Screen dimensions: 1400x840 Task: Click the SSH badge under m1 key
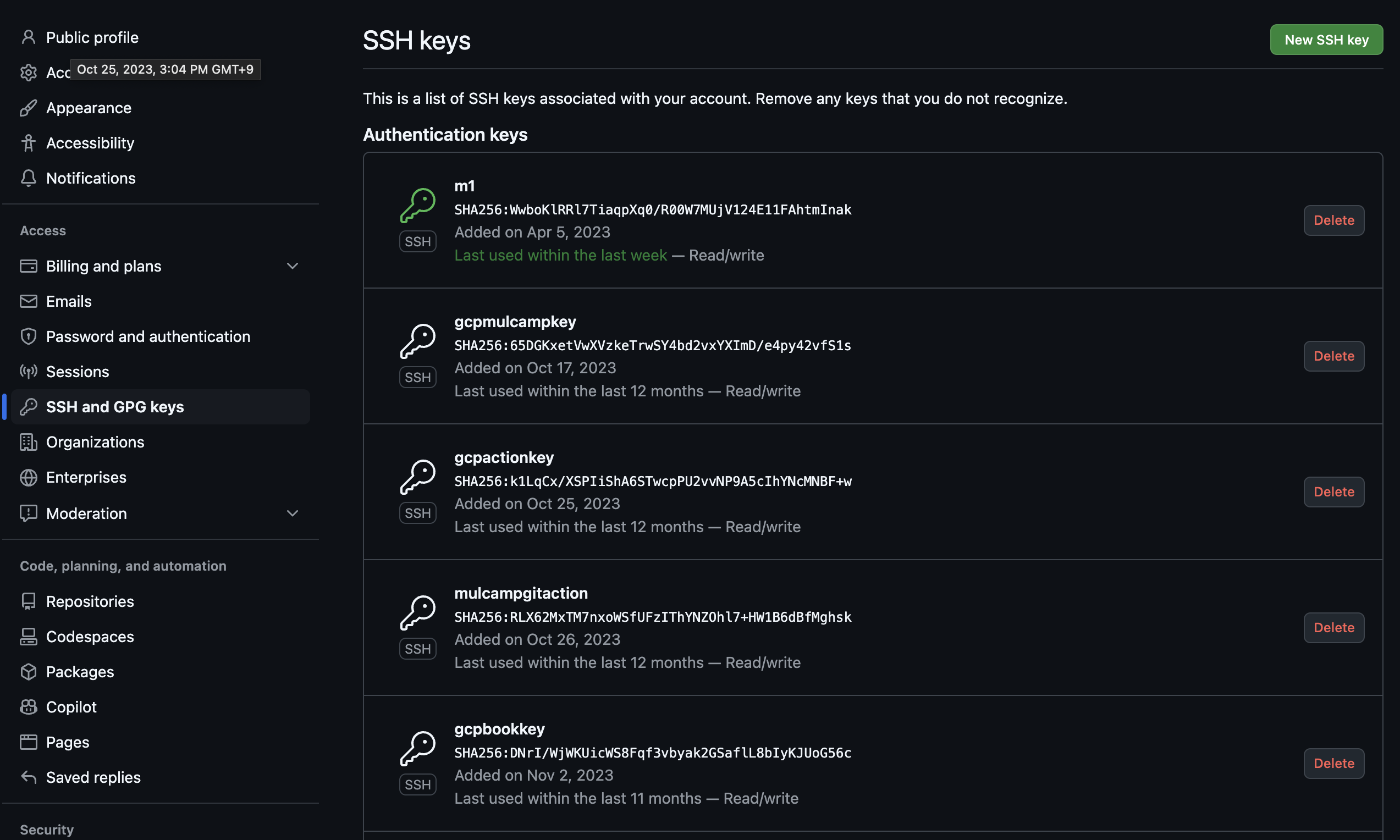[x=418, y=241]
